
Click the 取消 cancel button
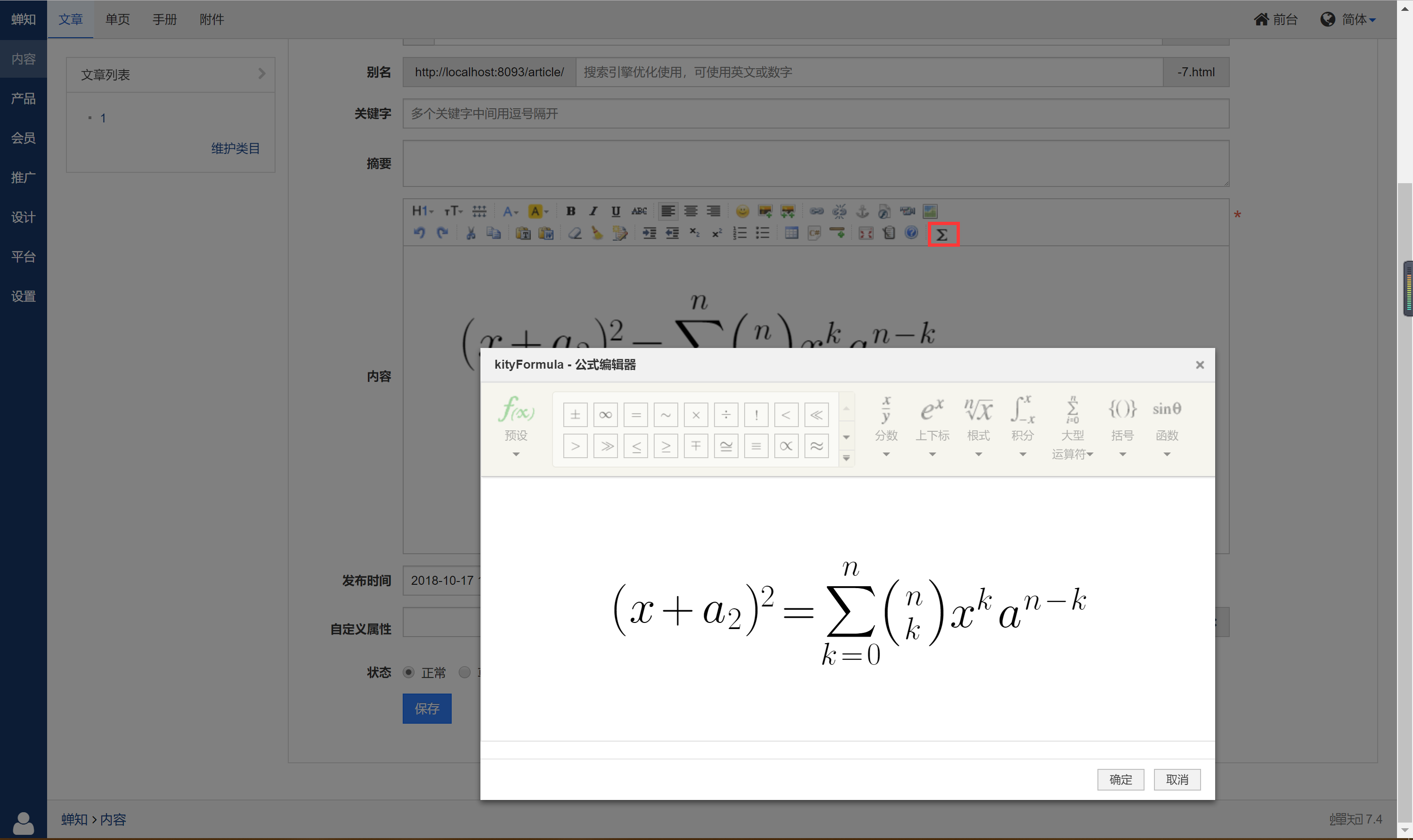(x=1177, y=779)
